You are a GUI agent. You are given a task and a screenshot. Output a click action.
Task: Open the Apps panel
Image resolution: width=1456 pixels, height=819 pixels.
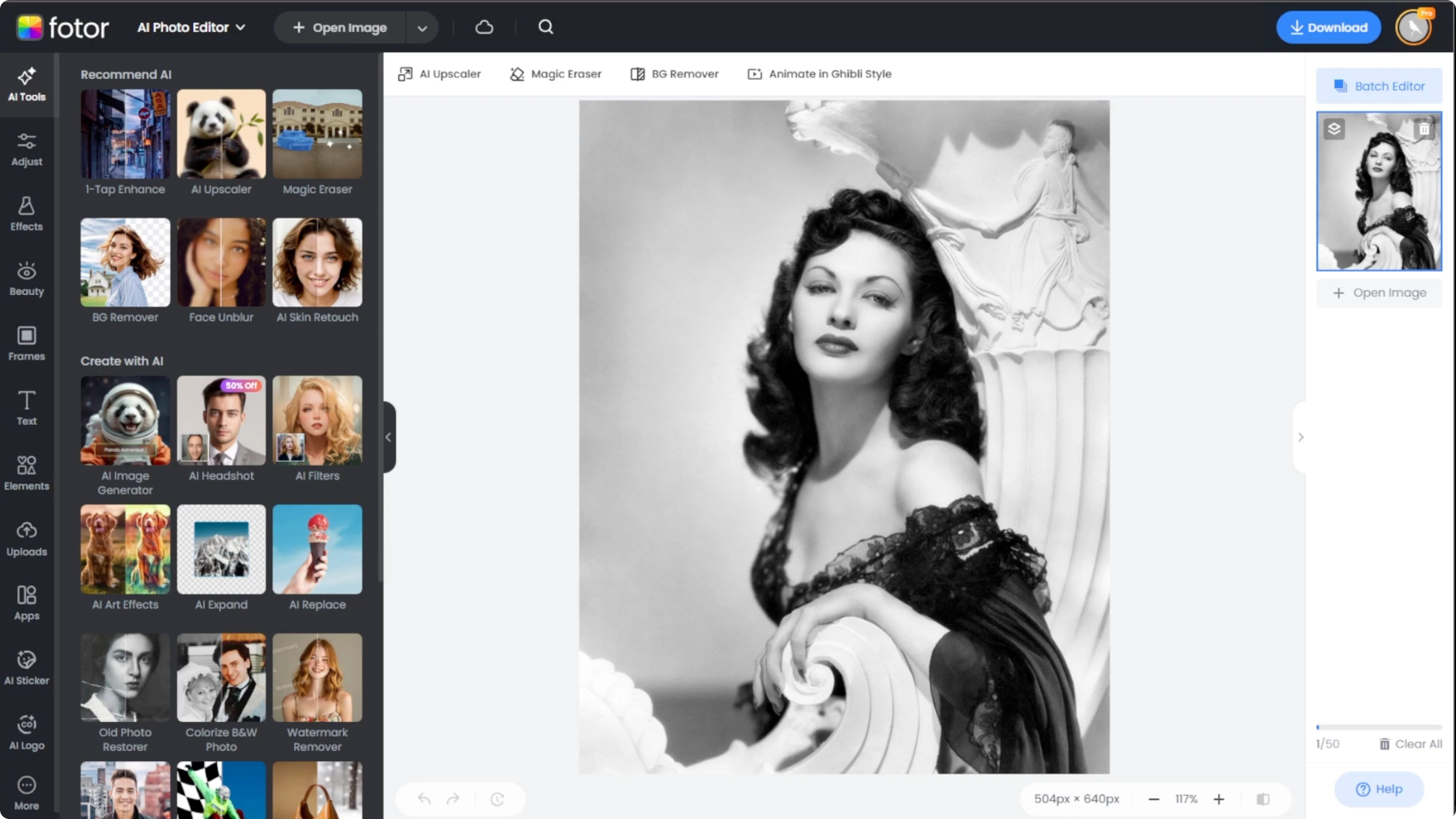[27, 604]
